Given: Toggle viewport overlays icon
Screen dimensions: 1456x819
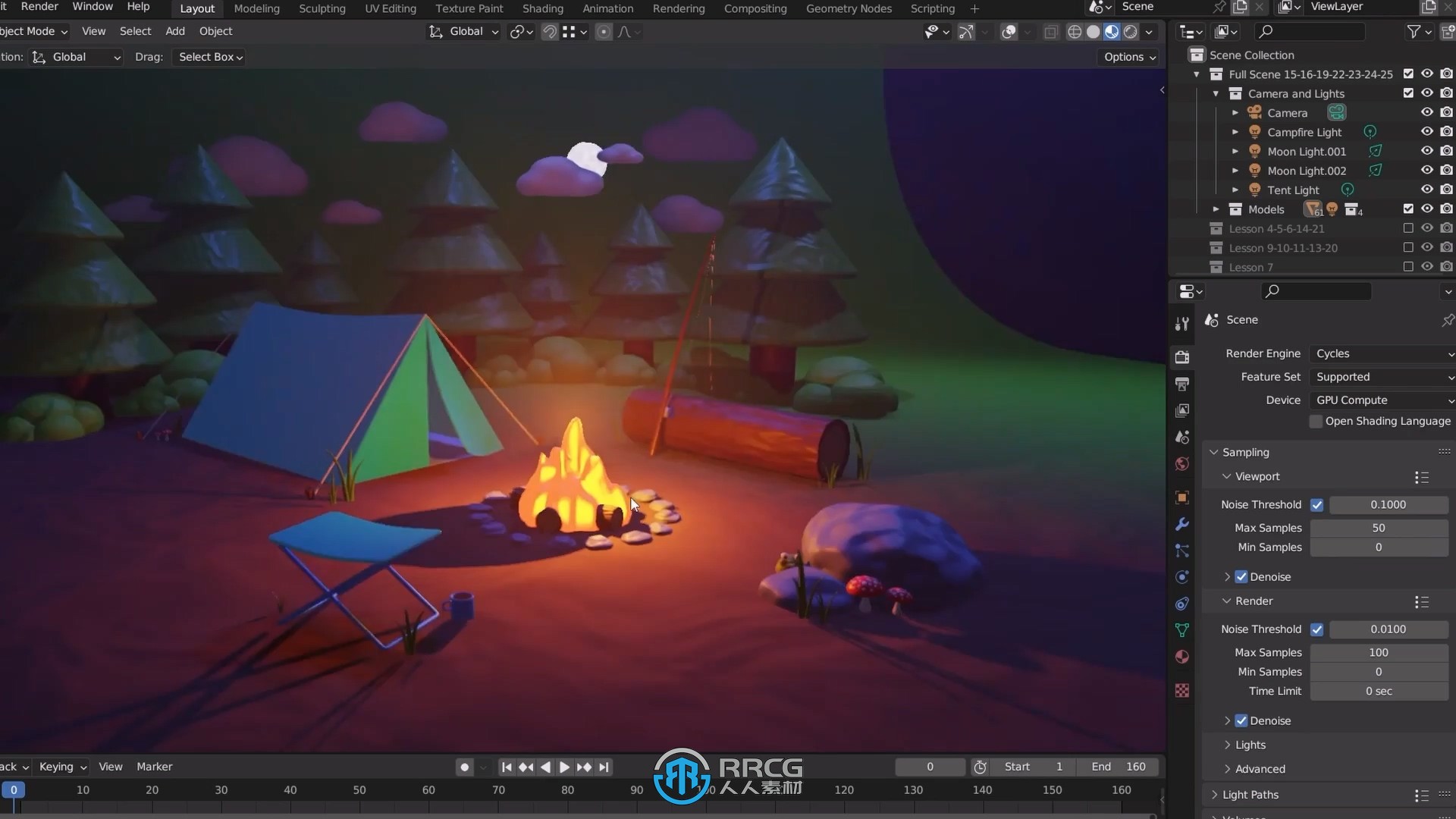Looking at the screenshot, I should [1009, 32].
